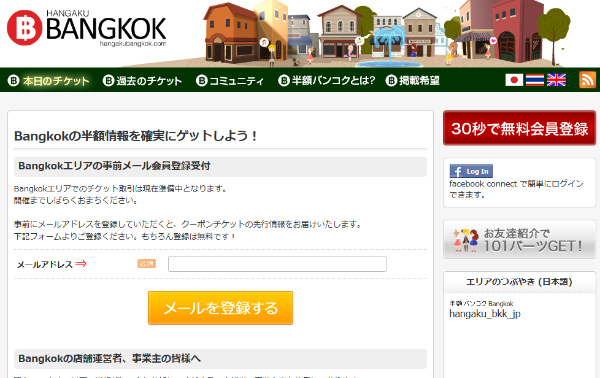Click the facebook connect description text

click(516, 189)
